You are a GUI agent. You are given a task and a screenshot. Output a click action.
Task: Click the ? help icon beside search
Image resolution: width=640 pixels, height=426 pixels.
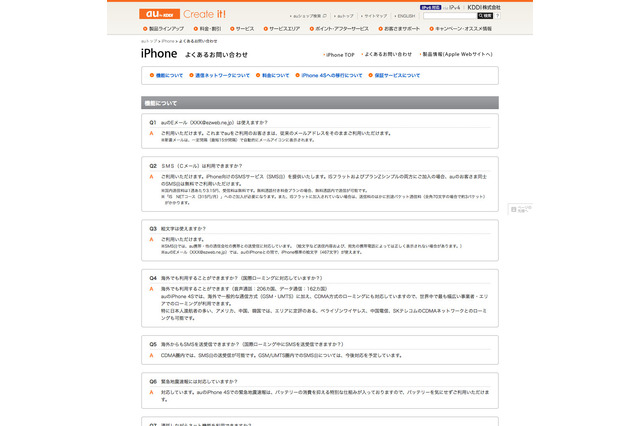(498, 16)
